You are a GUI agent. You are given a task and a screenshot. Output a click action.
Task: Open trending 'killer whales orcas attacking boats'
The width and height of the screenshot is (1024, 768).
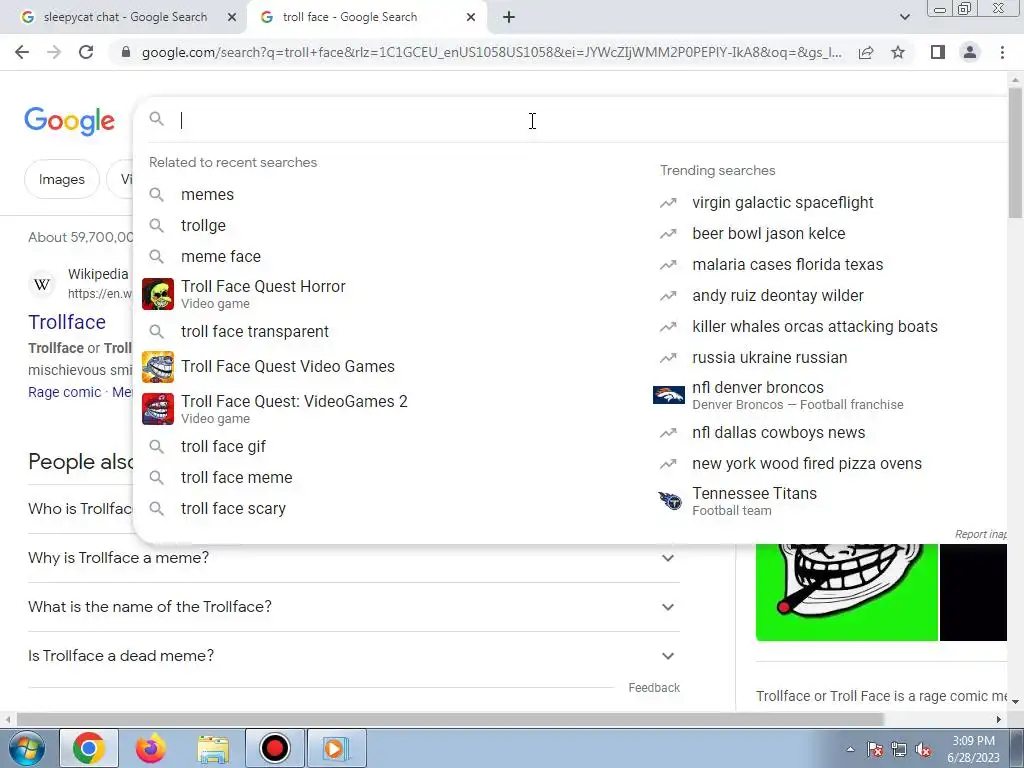[814, 327]
